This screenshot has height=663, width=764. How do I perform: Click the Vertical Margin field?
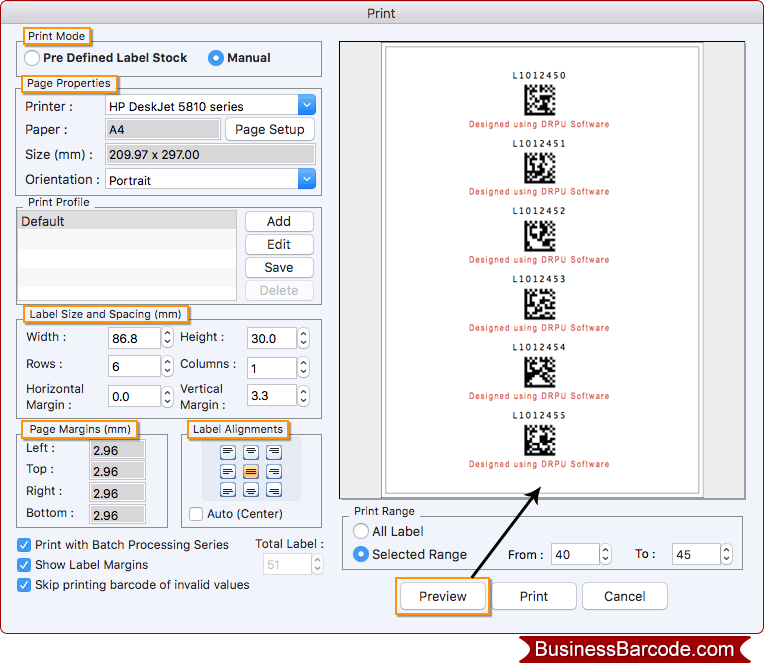click(271, 395)
